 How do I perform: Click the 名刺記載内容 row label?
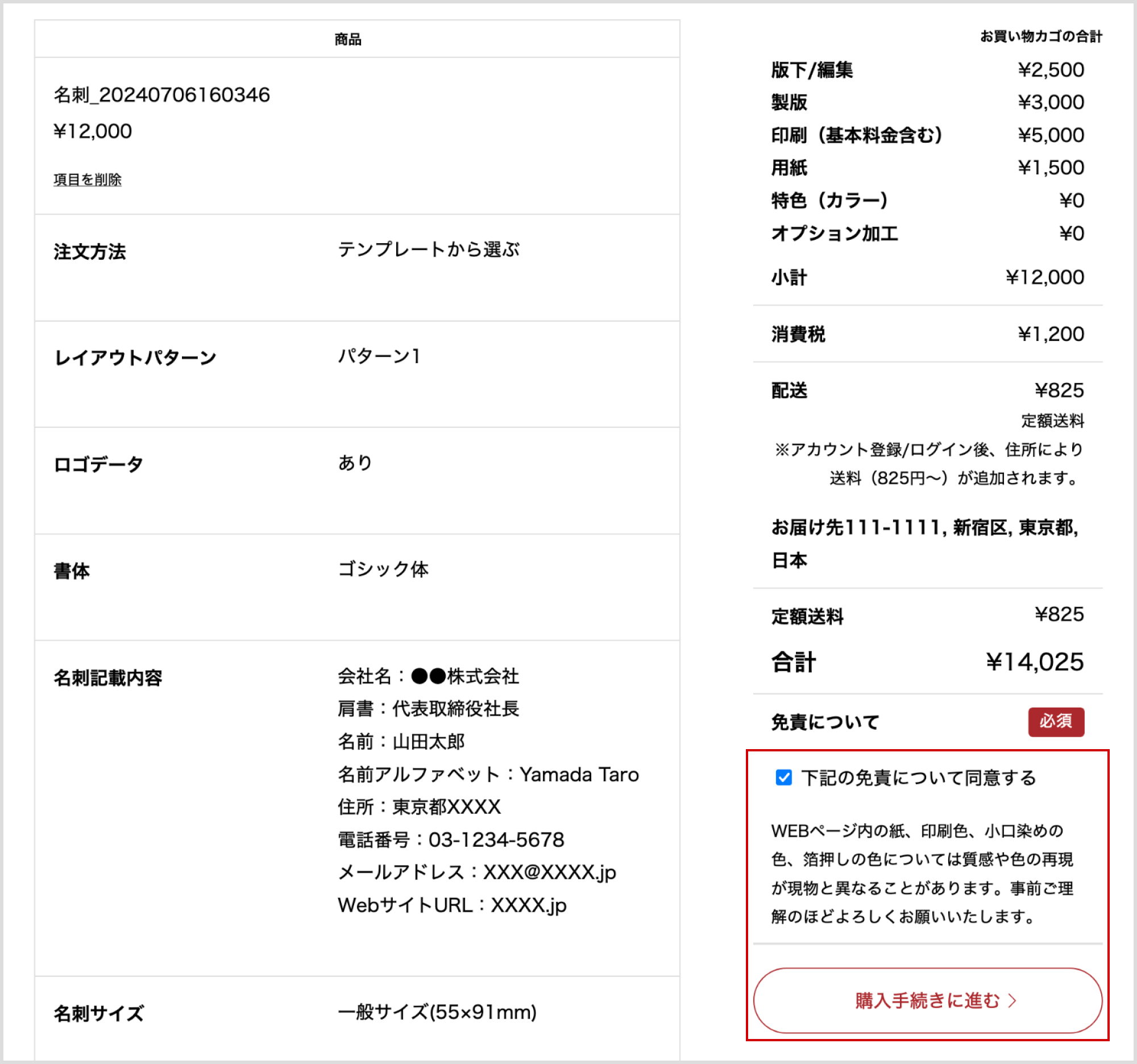click(108, 678)
